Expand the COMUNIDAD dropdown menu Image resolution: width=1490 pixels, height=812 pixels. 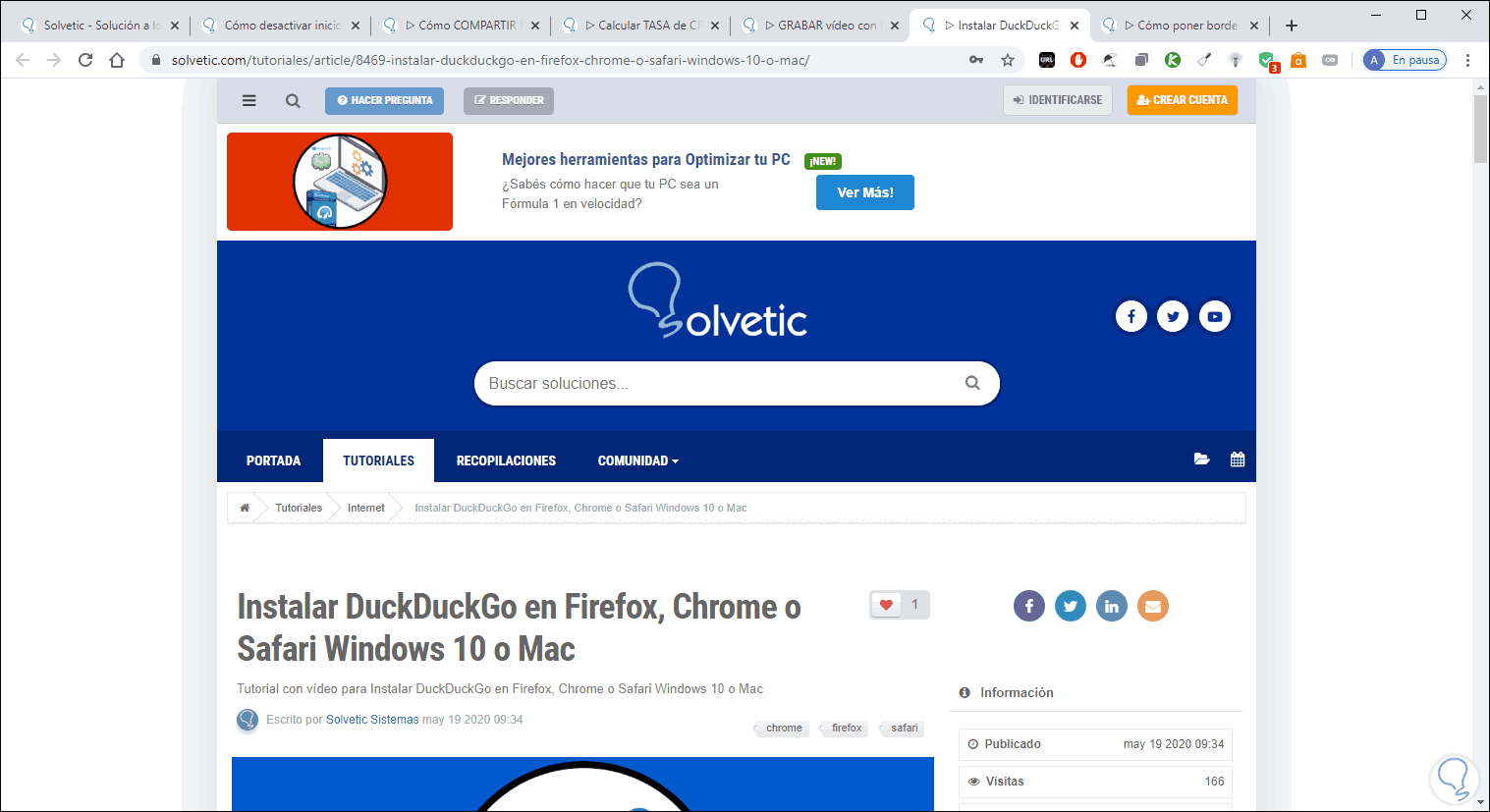(638, 460)
